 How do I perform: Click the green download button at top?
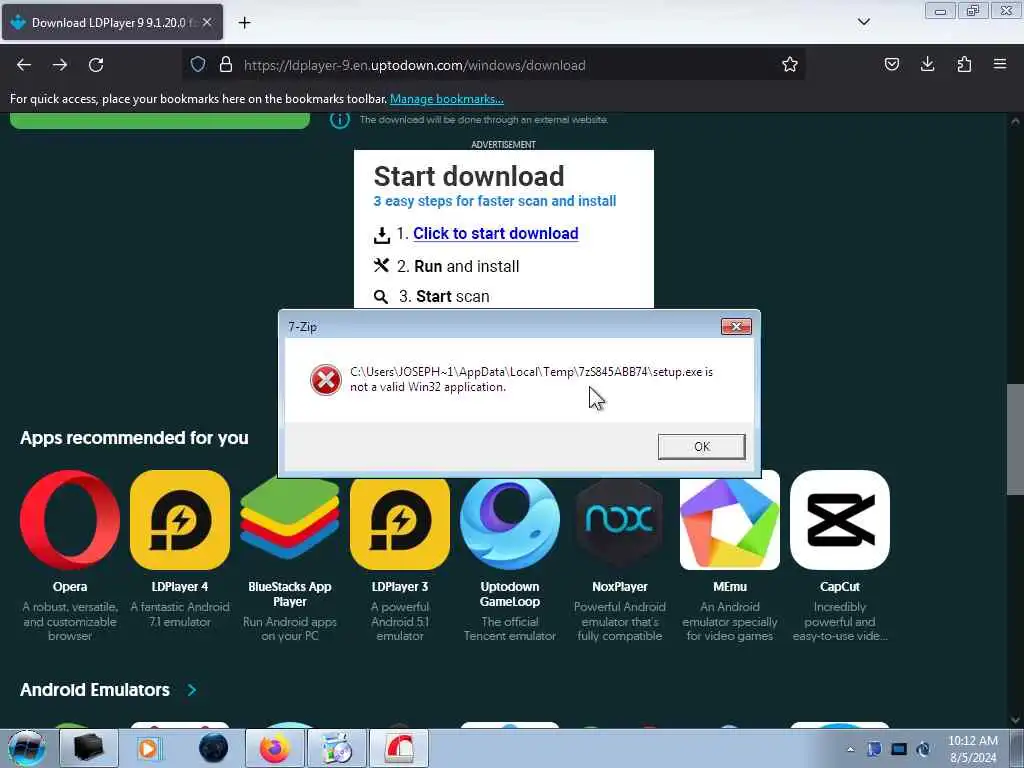[x=160, y=120]
